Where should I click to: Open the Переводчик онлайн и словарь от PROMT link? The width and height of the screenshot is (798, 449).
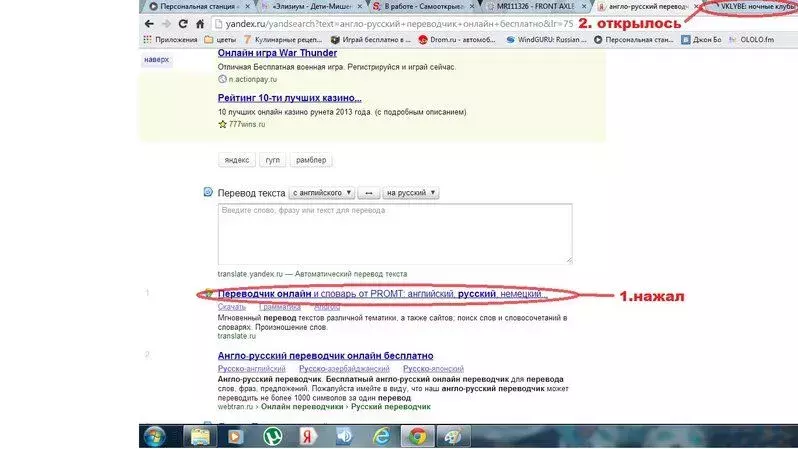tap(383, 294)
